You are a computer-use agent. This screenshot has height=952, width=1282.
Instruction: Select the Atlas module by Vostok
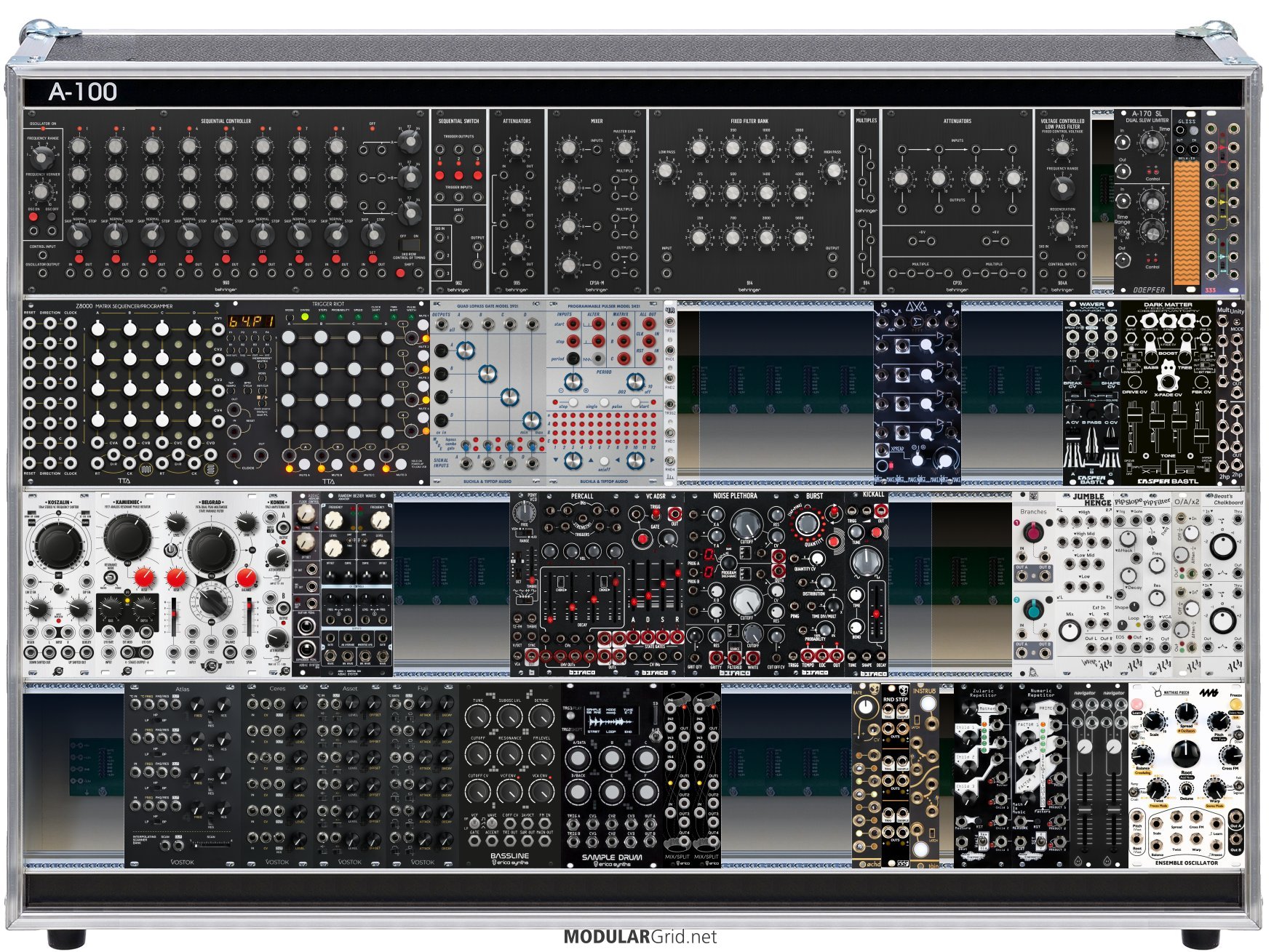182,775
